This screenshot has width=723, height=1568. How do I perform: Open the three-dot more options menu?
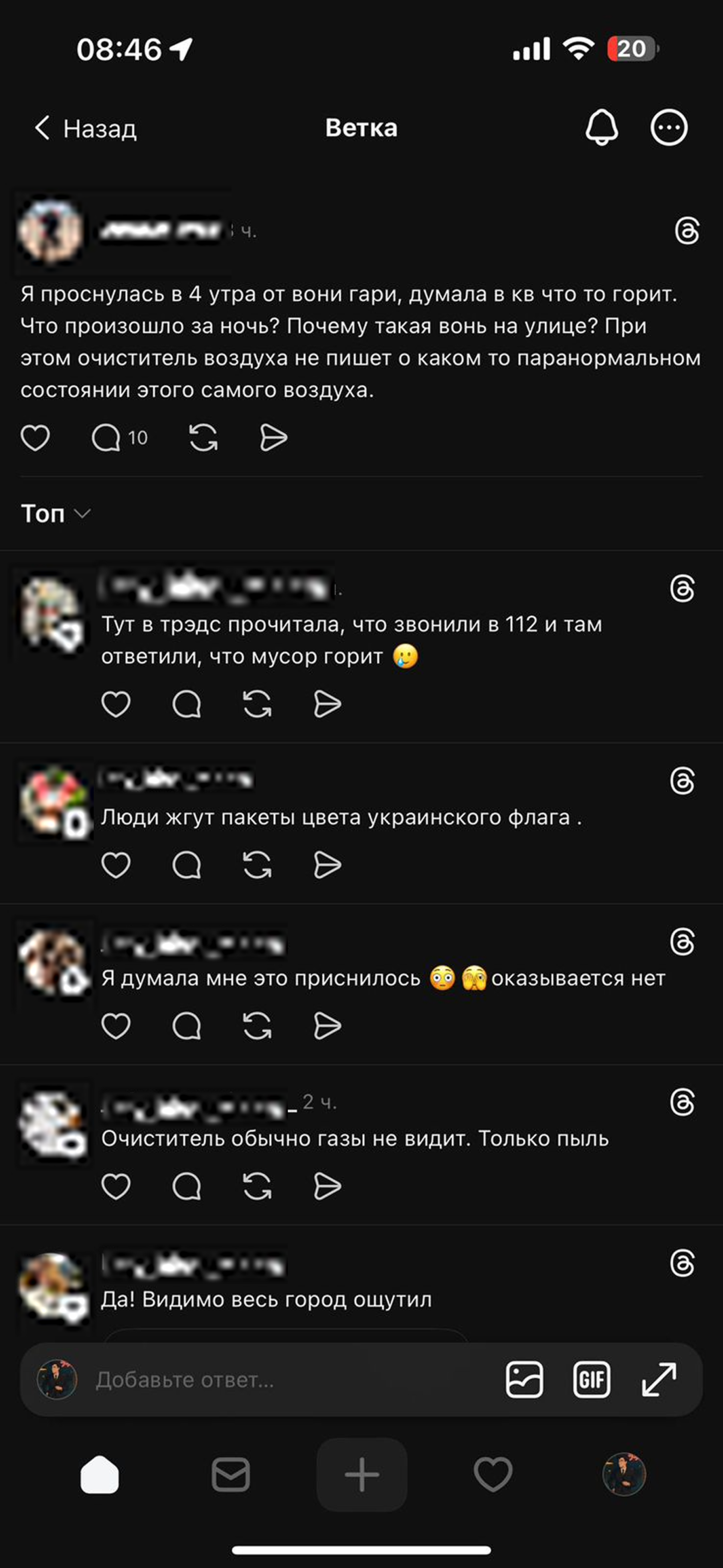pyautogui.click(x=669, y=128)
